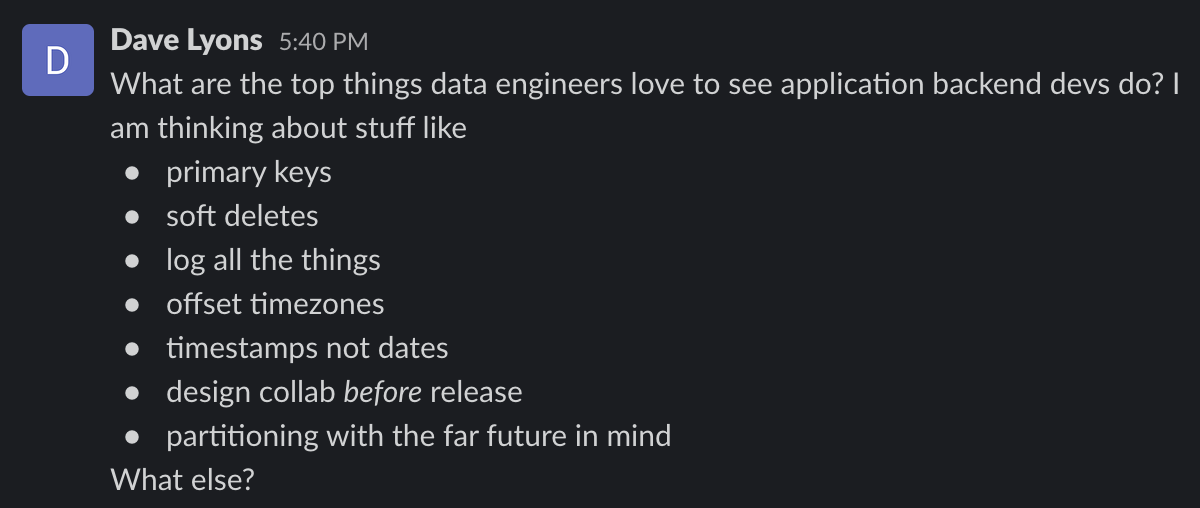Click bullet dot beside "timestamps not dates"
Screen dimensions: 1200x508
[x=133, y=349]
